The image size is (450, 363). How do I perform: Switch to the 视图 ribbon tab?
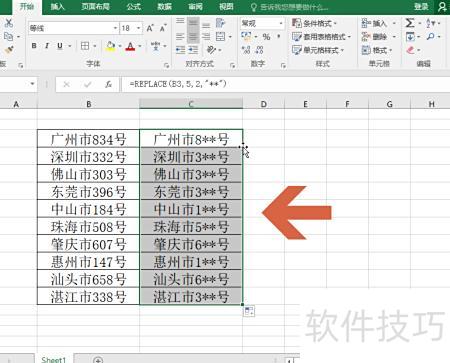coord(226,7)
